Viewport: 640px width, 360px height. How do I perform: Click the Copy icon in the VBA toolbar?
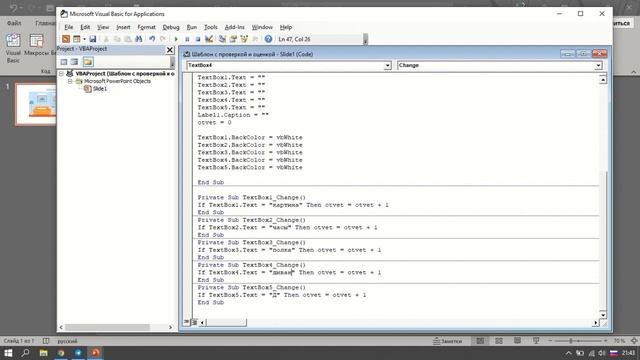point(117,39)
